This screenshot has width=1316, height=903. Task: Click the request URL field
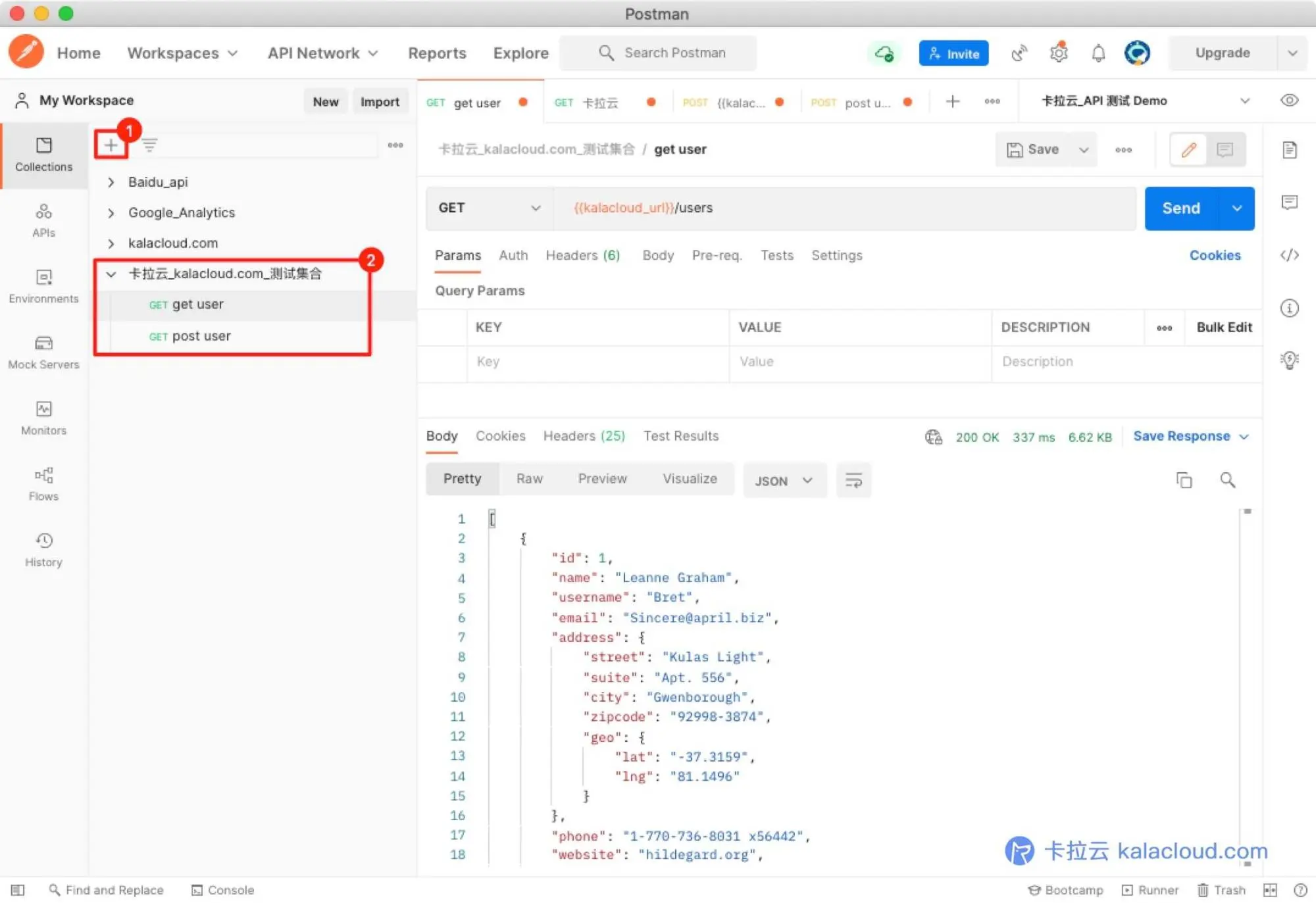844,208
